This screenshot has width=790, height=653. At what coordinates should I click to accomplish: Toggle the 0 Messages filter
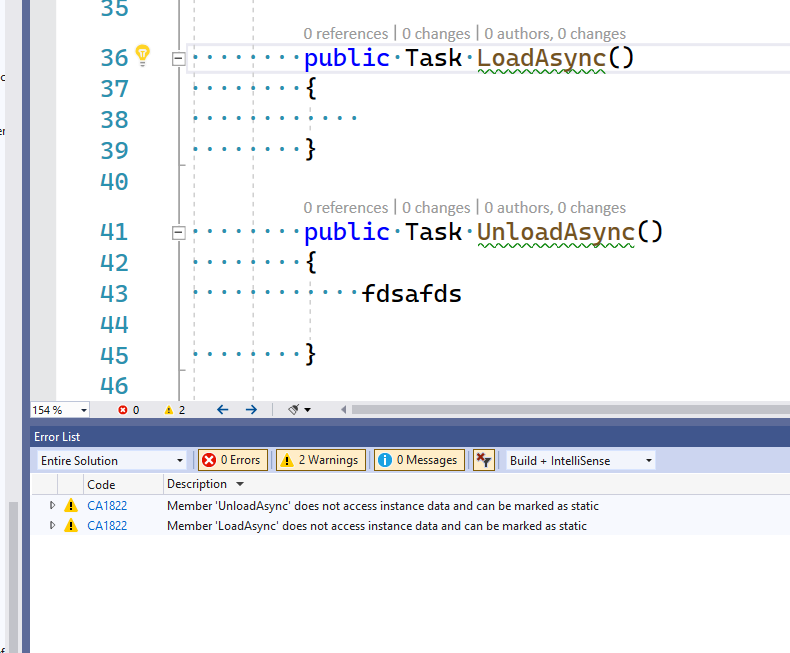coord(419,460)
